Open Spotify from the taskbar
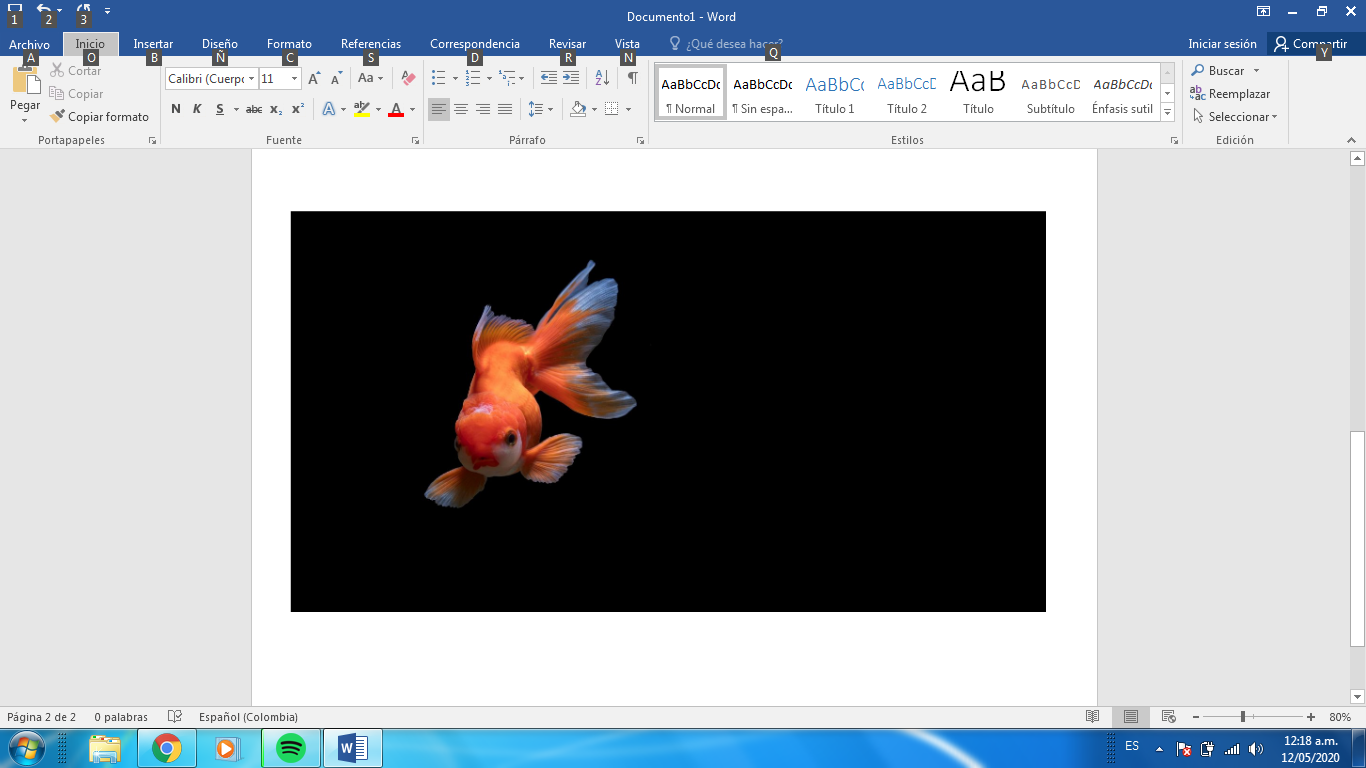 click(x=290, y=748)
